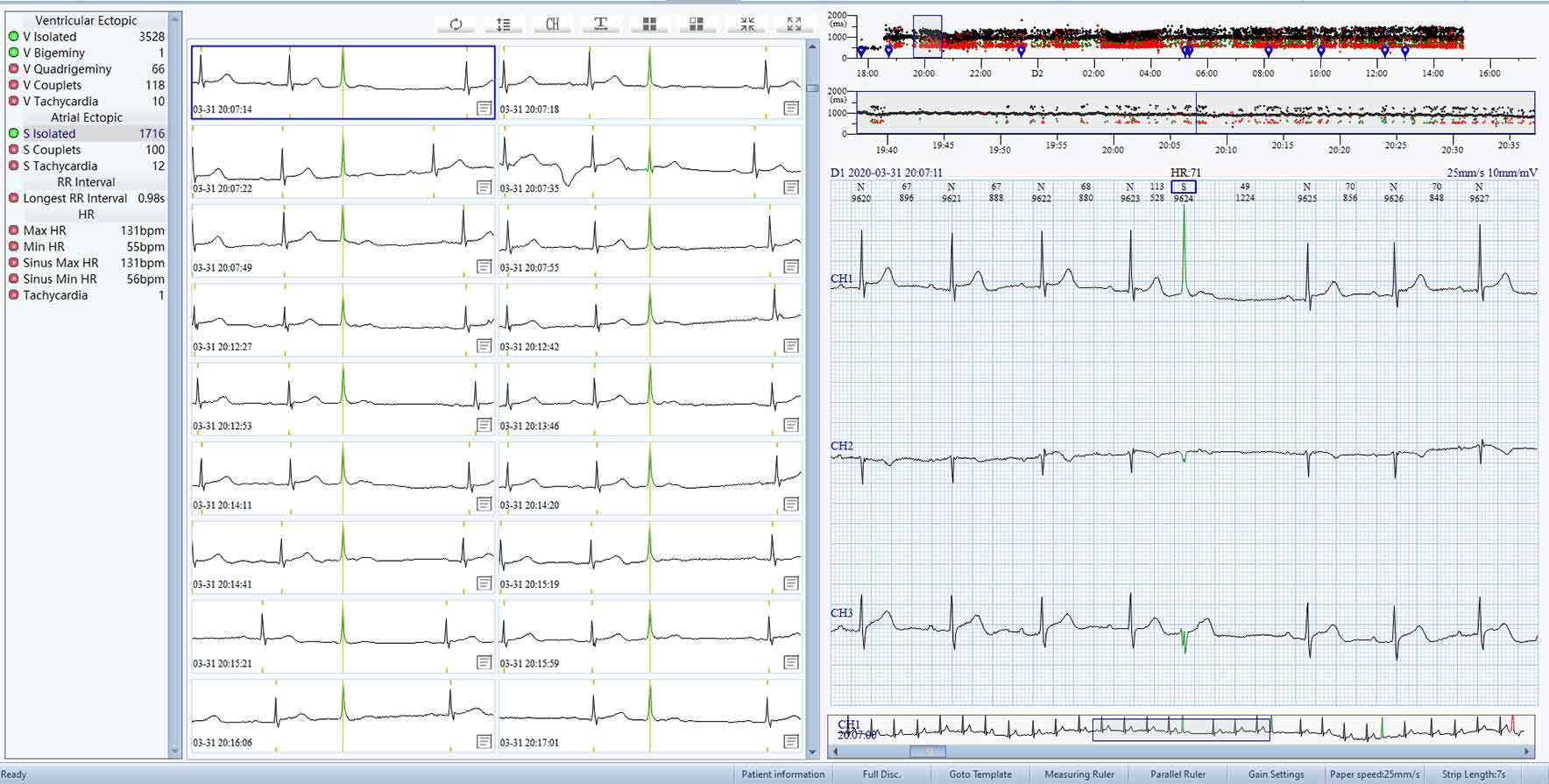Toggle the red dot beside V Couplets
The image size is (1549, 784).
tap(13, 85)
